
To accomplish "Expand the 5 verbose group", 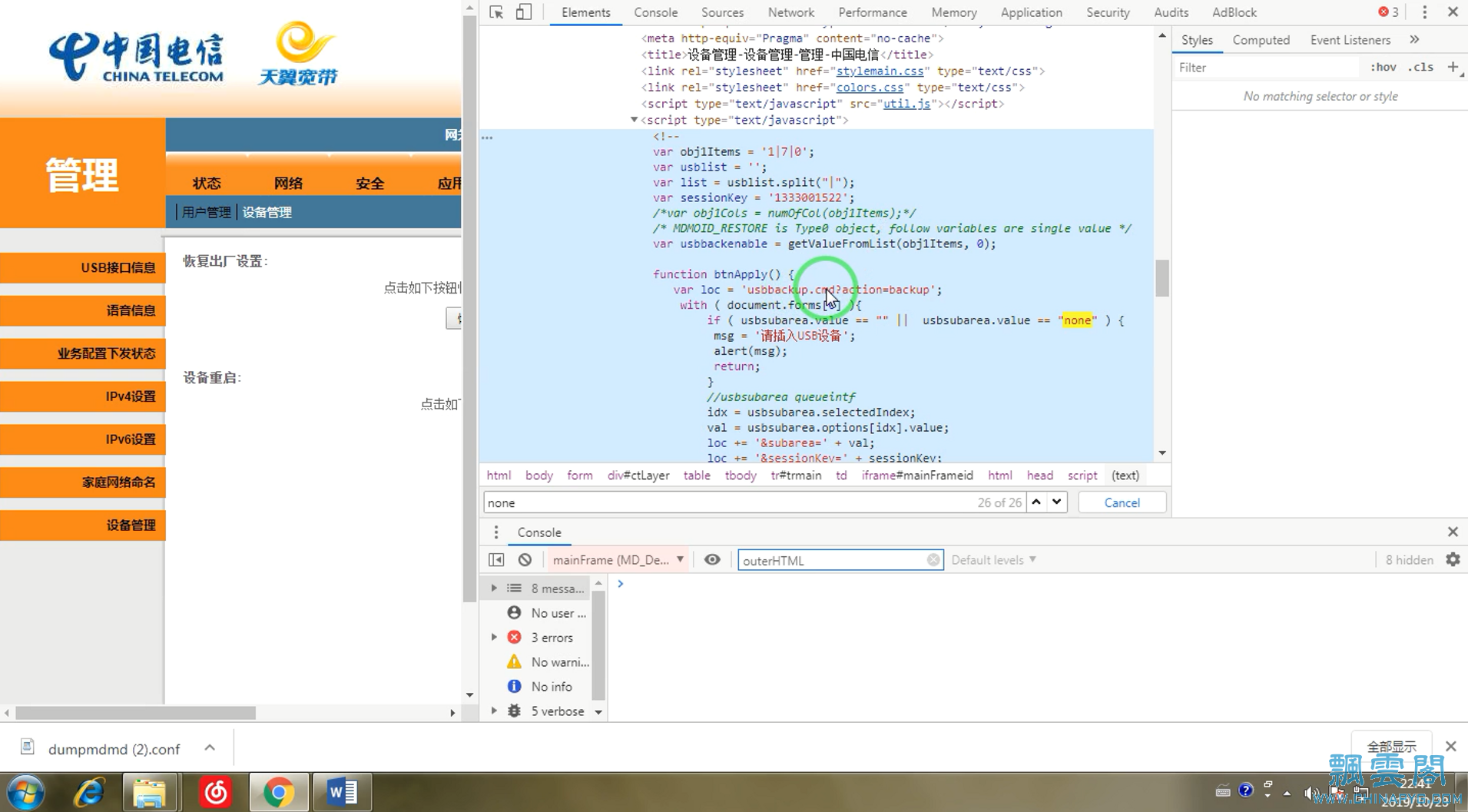I will 494,711.
